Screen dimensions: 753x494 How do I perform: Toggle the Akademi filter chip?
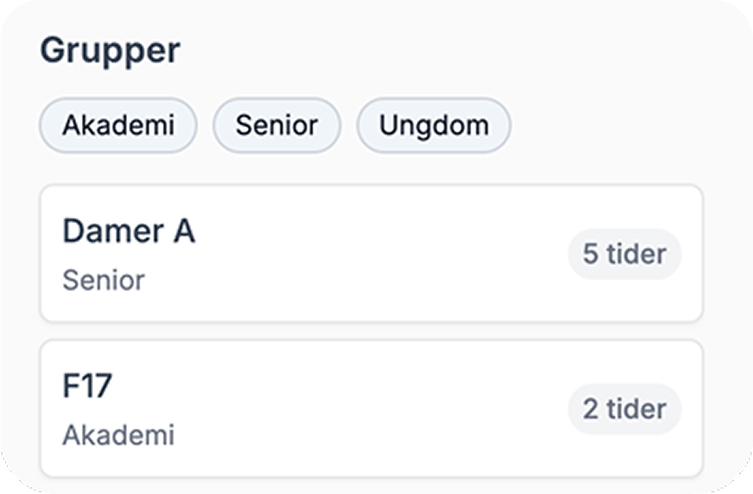pos(118,126)
